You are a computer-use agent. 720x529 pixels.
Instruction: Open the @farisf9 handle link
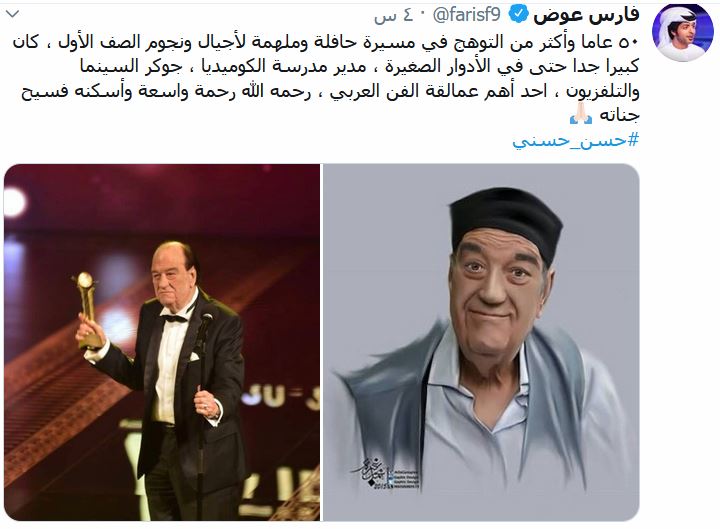(467, 15)
